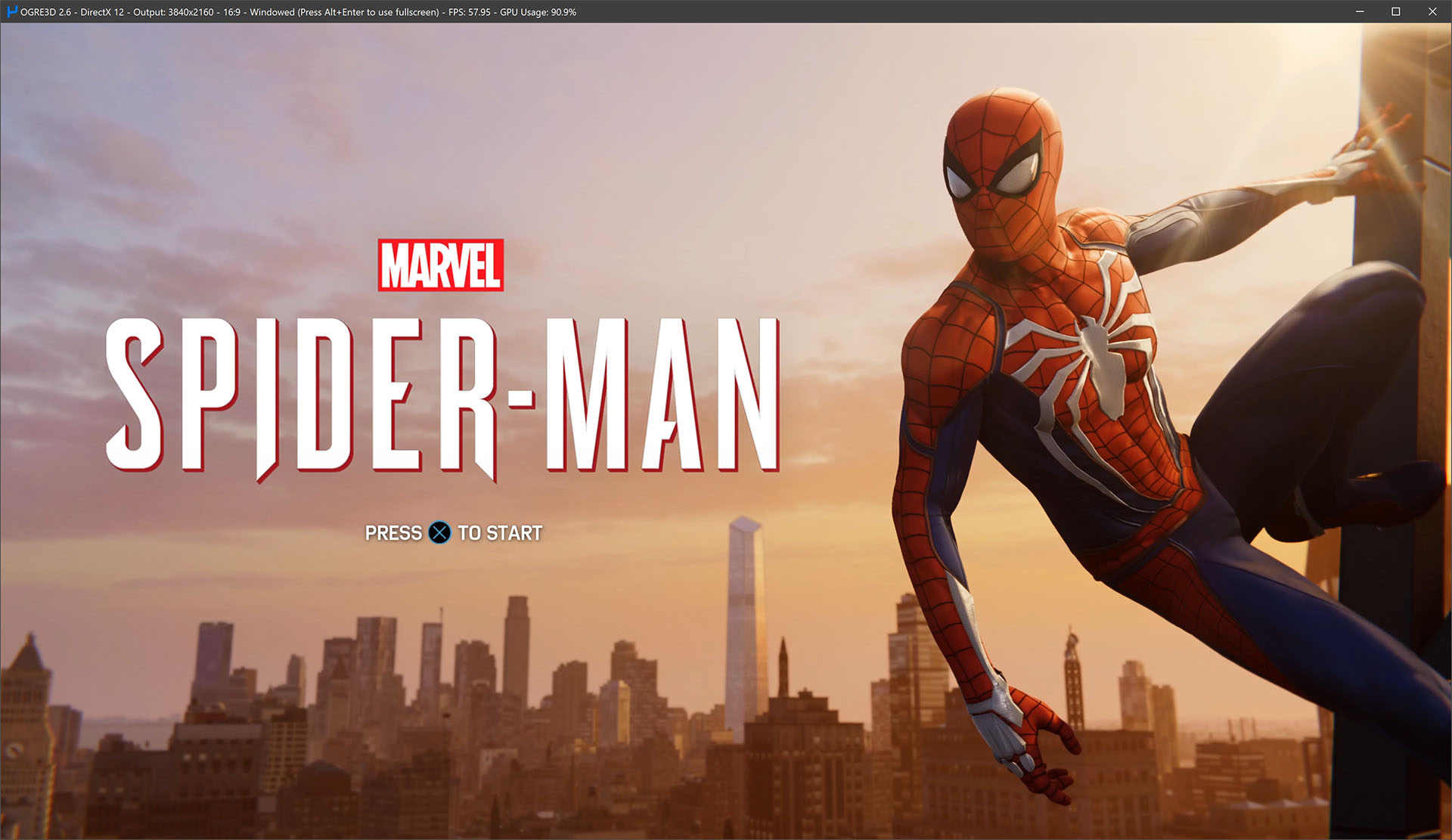Minimize the emulator window
Viewport: 1452px width, 840px height.
1359,12
